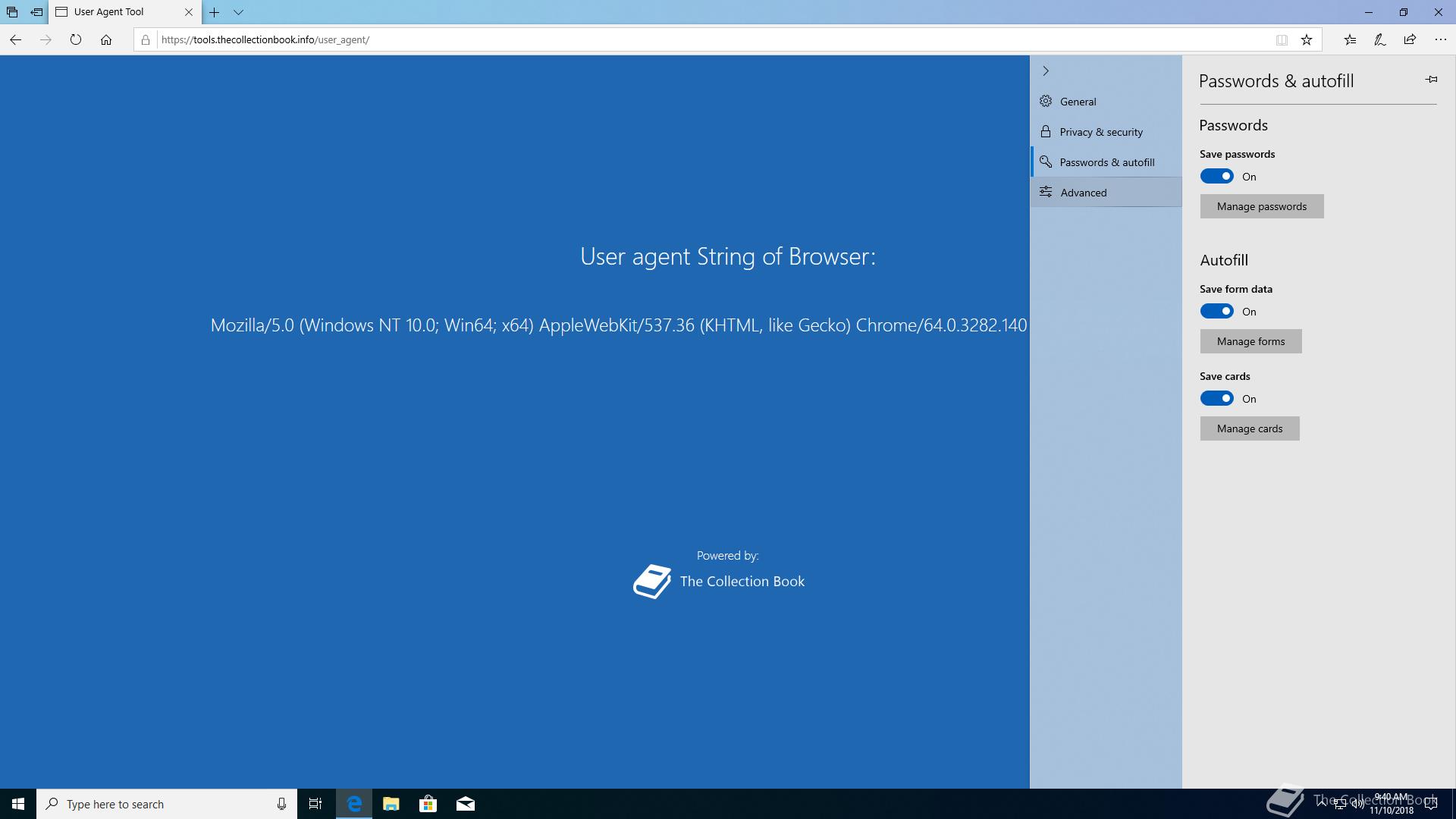
Task: Open the Windows Start menu
Action: [18, 804]
